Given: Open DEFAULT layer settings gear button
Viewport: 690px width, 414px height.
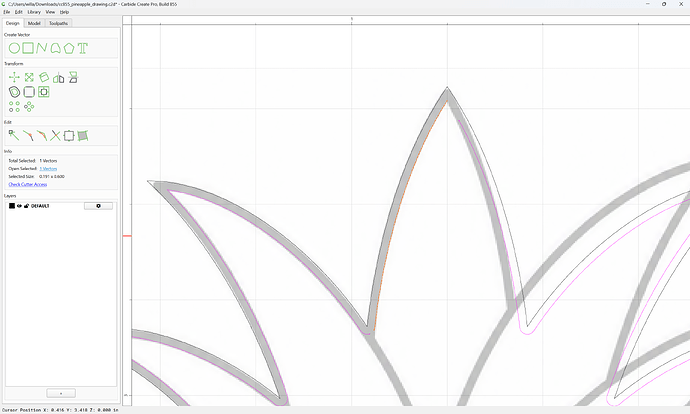Looking at the screenshot, I should click(98, 206).
